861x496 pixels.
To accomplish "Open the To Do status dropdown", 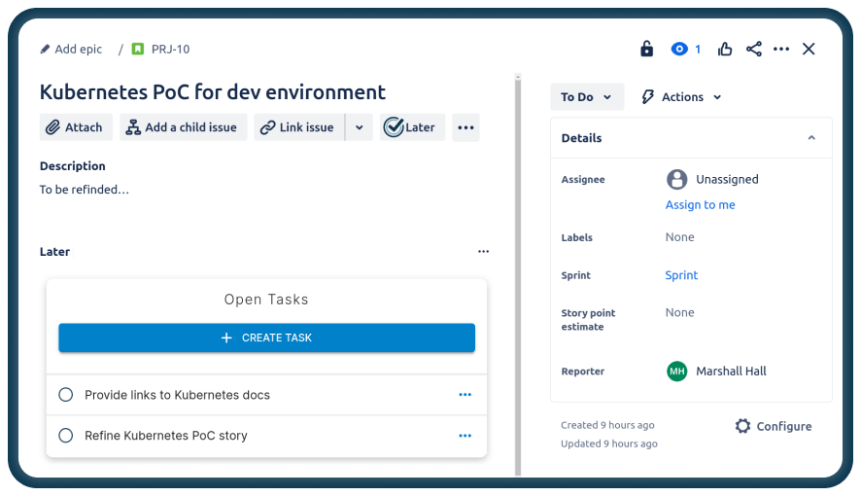I will (x=587, y=97).
